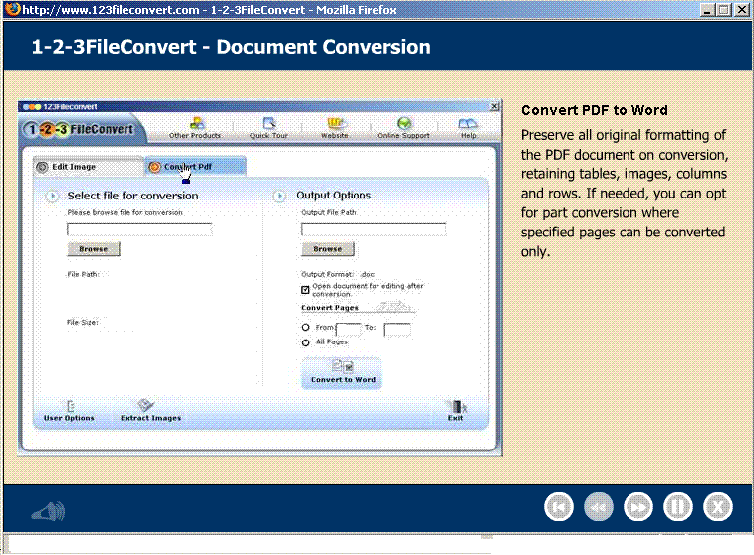
Task: Browse for the file to convert
Action: point(94,249)
